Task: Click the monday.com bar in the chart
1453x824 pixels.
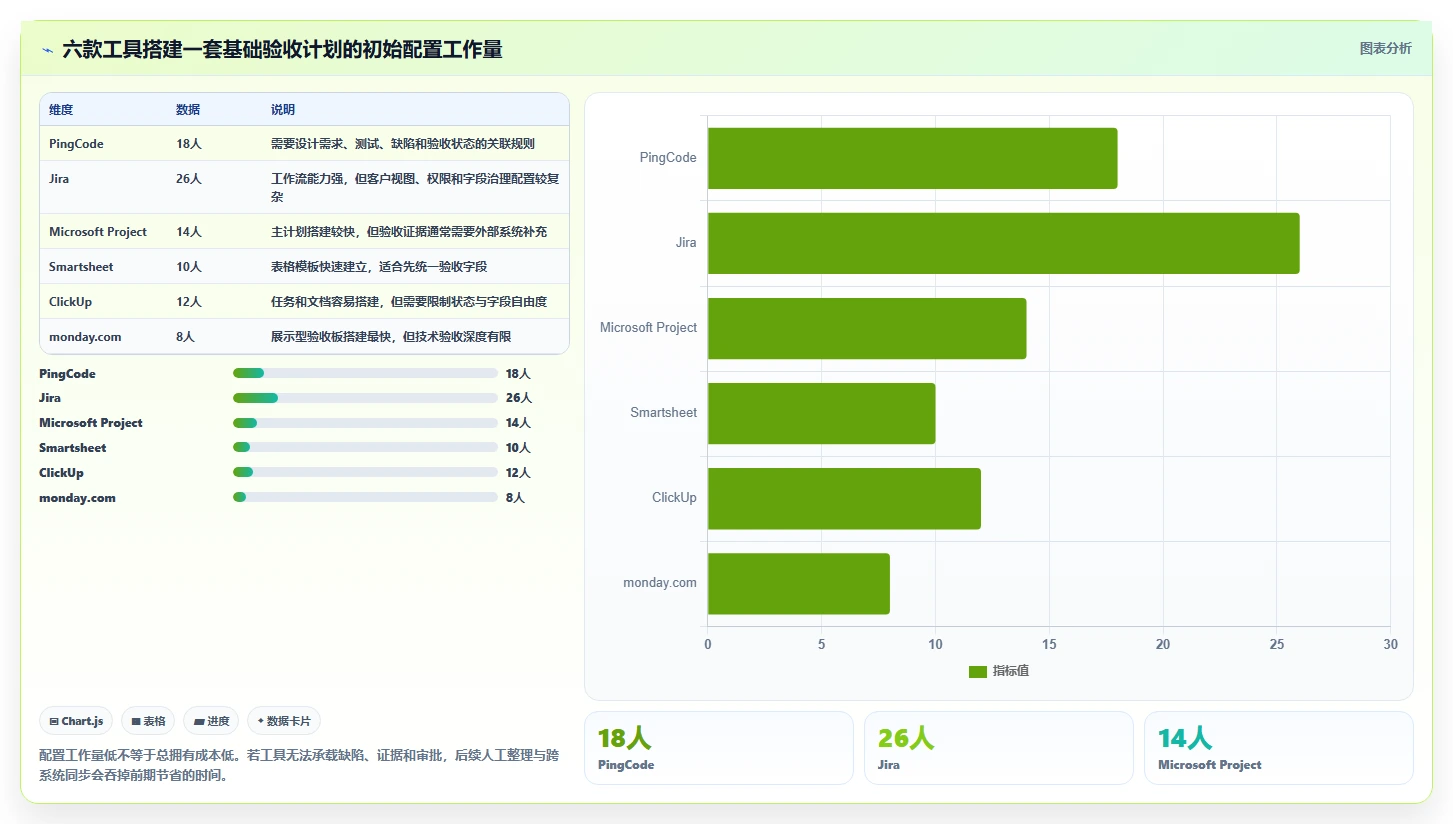Action: point(798,583)
